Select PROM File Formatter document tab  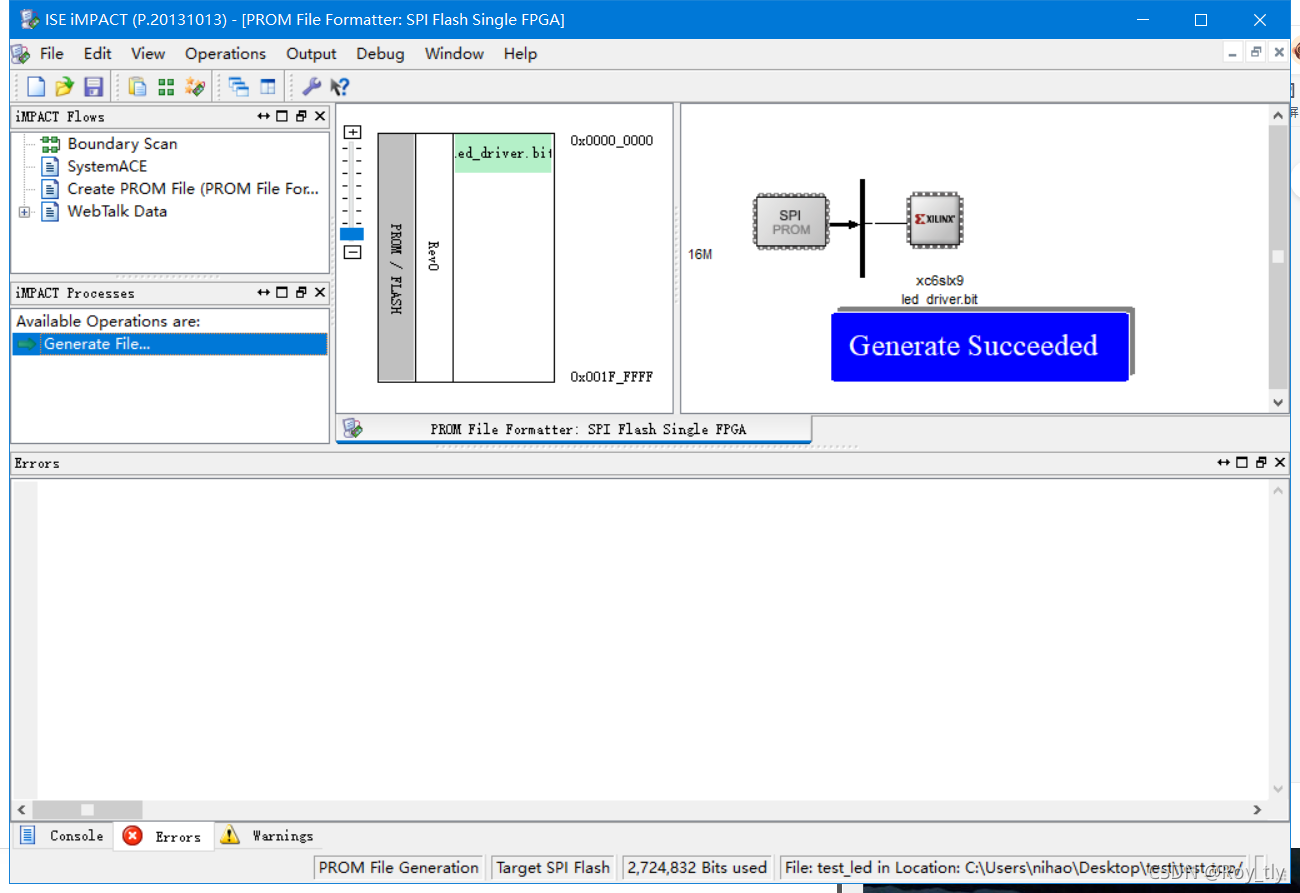point(574,429)
